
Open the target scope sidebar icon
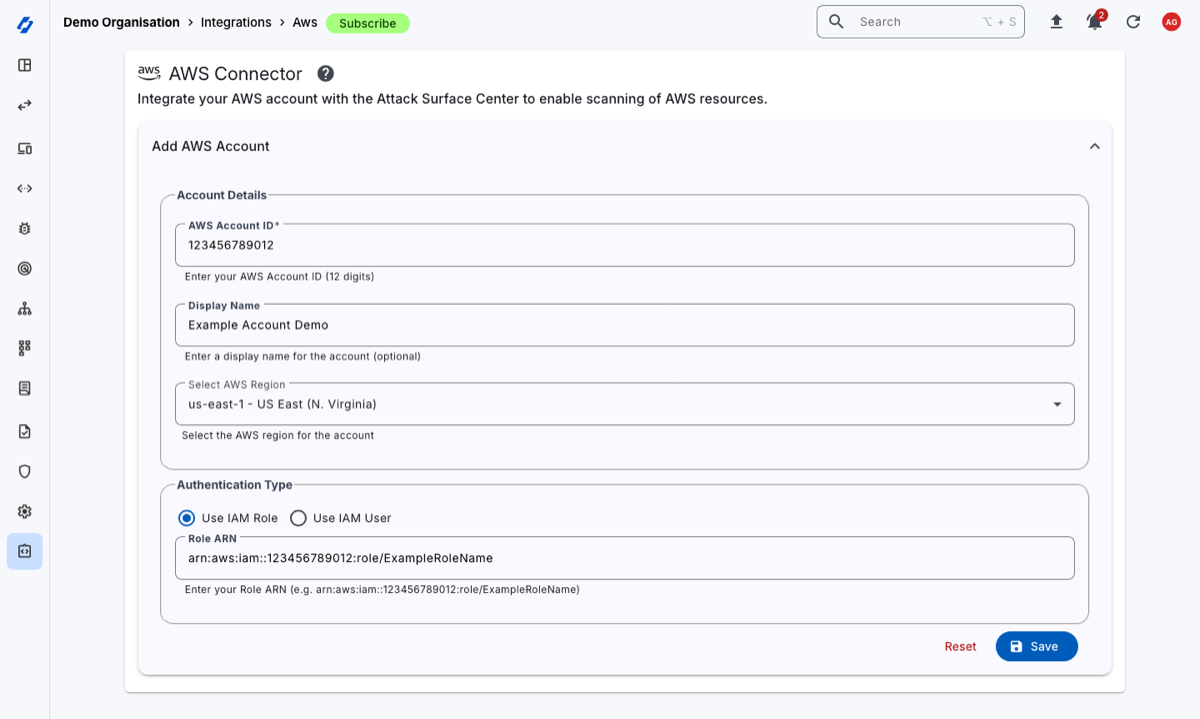24,268
